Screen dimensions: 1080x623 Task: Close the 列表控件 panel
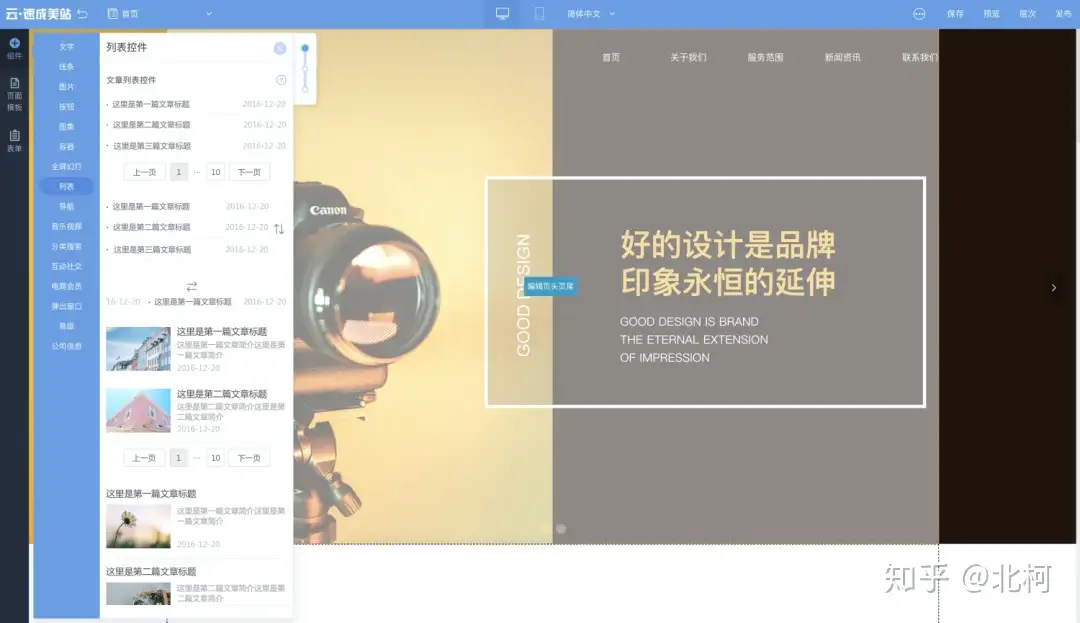(280, 48)
